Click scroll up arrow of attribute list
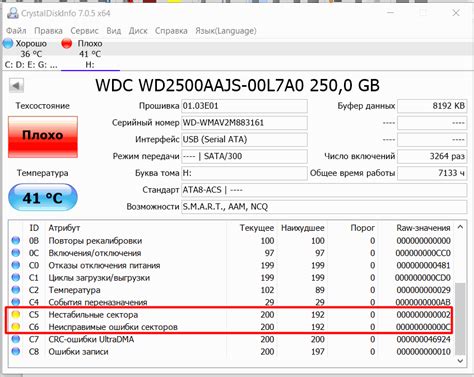This screenshot has width=474, height=377. pyautogui.click(x=460, y=227)
